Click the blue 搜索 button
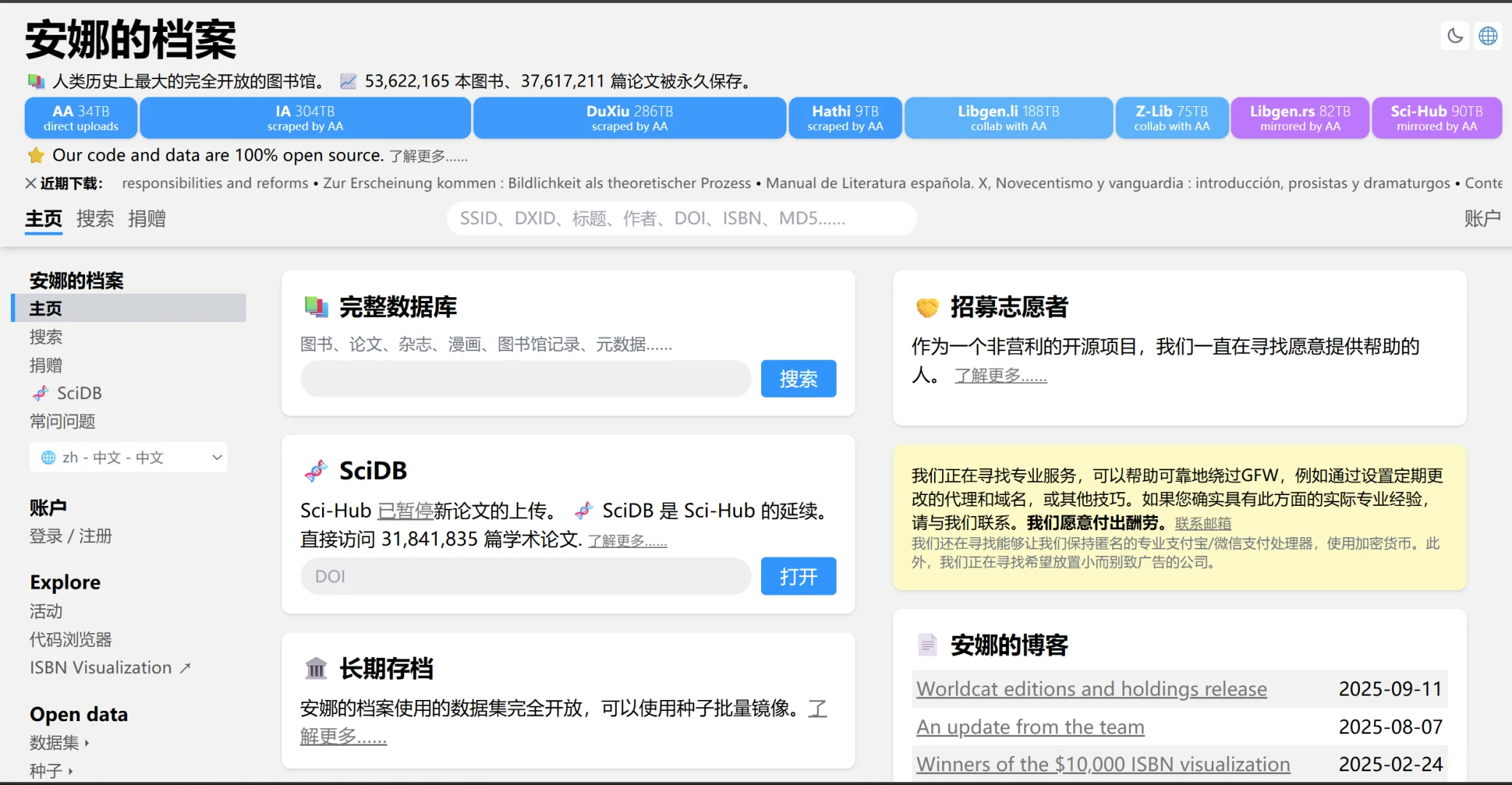This screenshot has width=1512, height=785. pyautogui.click(x=798, y=379)
